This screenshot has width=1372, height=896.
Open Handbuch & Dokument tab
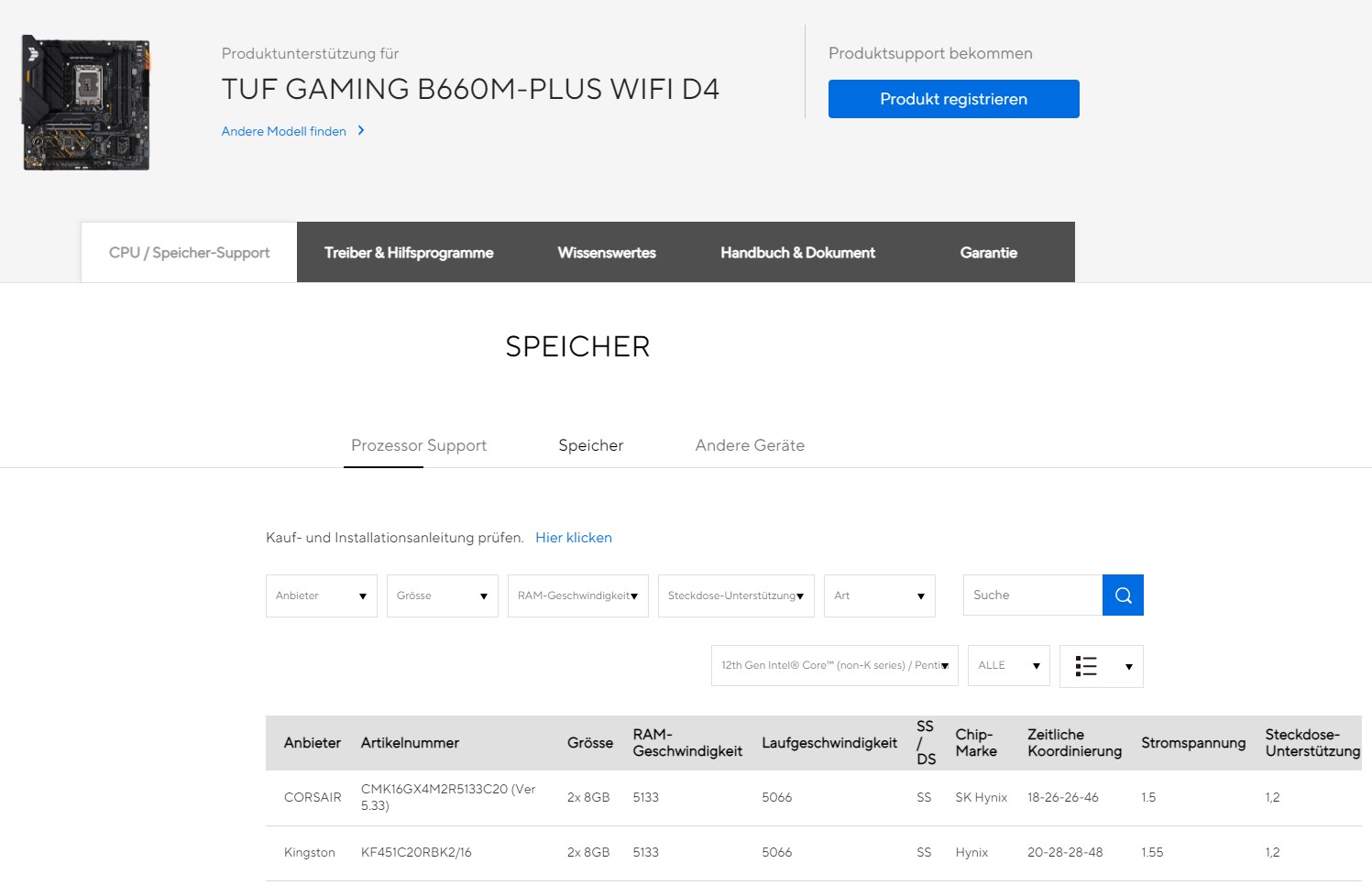click(x=797, y=252)
